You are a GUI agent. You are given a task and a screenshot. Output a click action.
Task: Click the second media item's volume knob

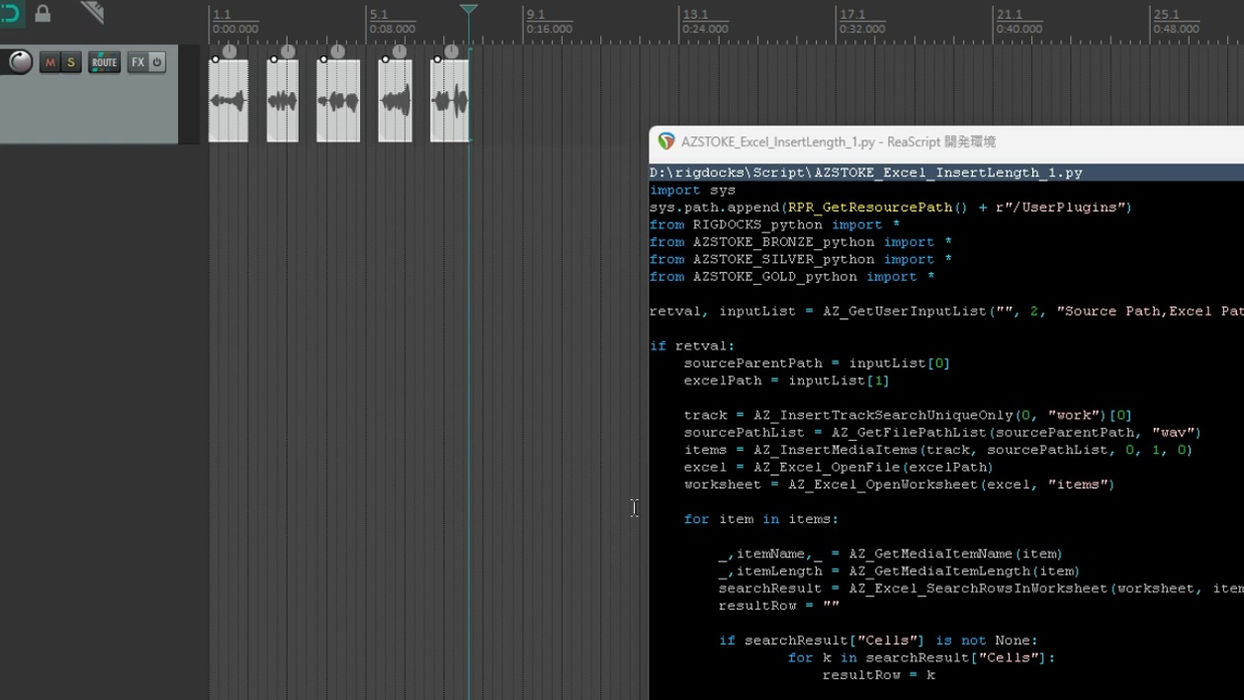point(288,51)
